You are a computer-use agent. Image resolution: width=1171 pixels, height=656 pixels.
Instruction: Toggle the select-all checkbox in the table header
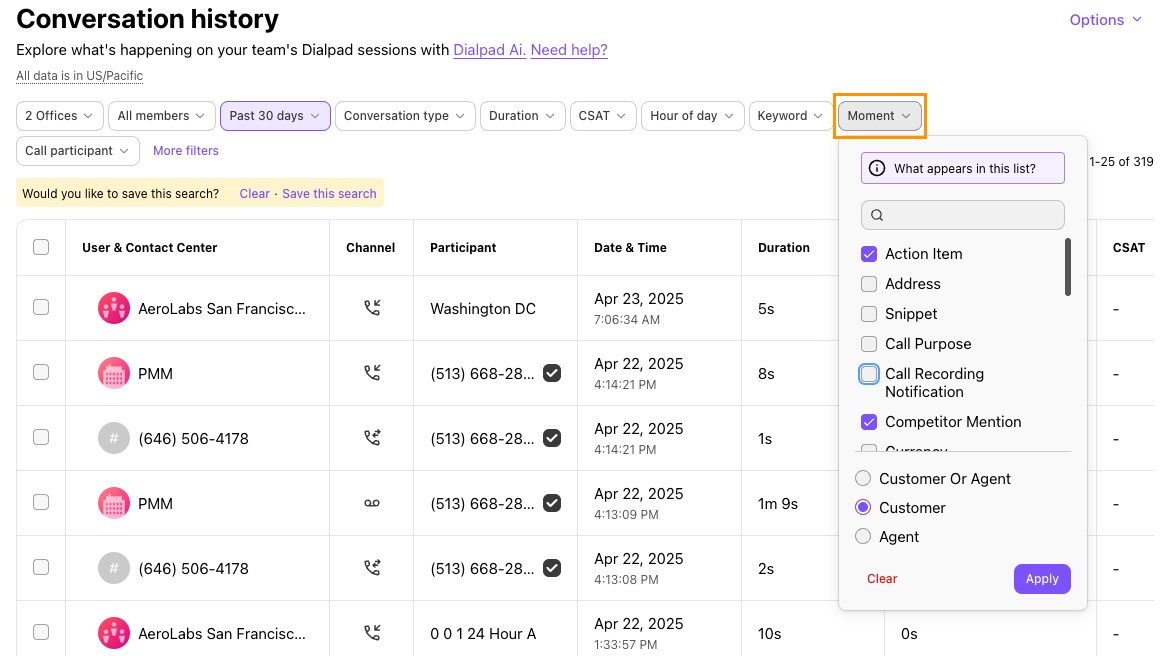(x=41, y=247)
